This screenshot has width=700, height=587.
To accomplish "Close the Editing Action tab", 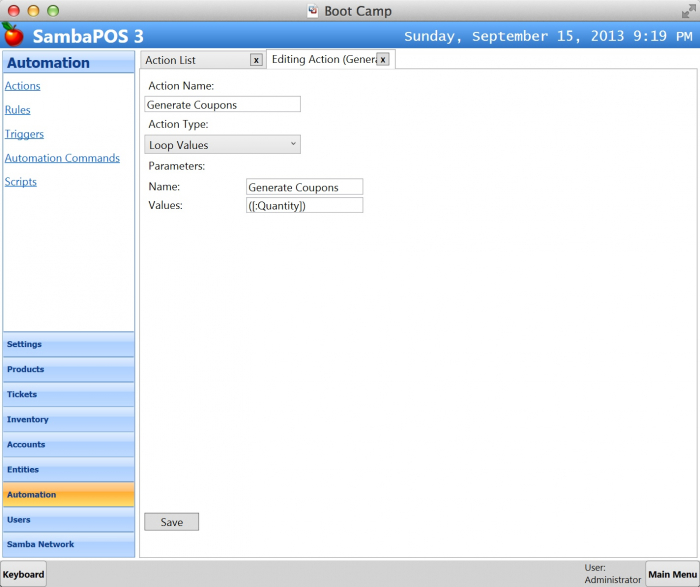I will (x=382, y=60).
